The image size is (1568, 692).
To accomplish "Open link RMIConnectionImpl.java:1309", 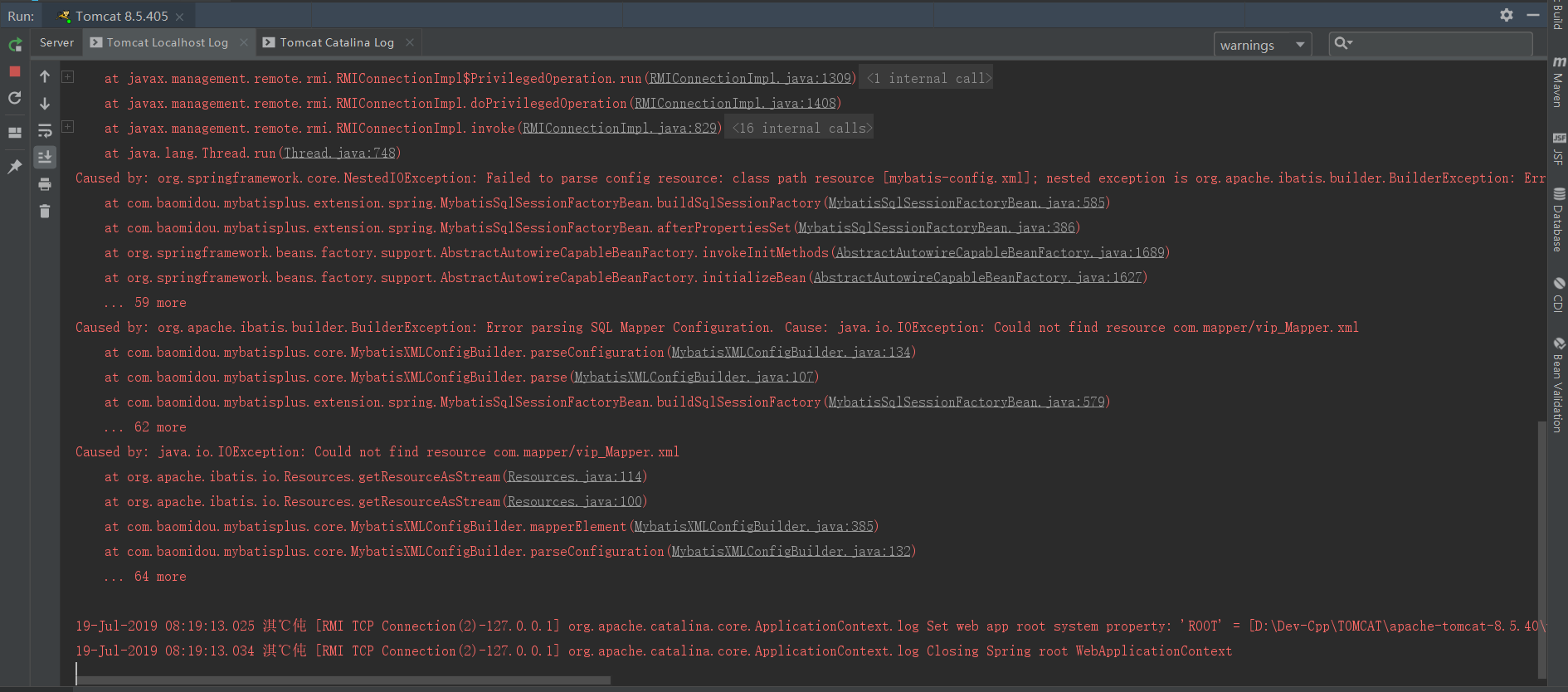I will pos(751,78).
